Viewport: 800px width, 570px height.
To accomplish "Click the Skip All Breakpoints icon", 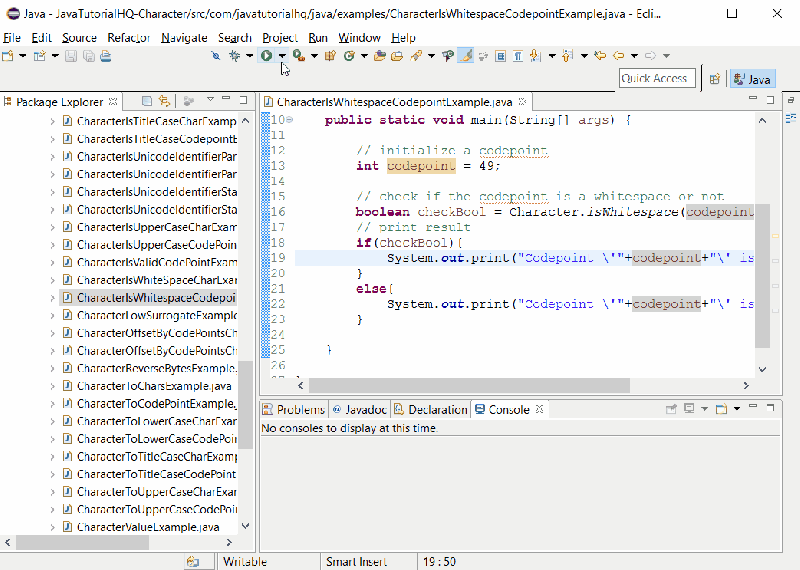I will 216,56.
